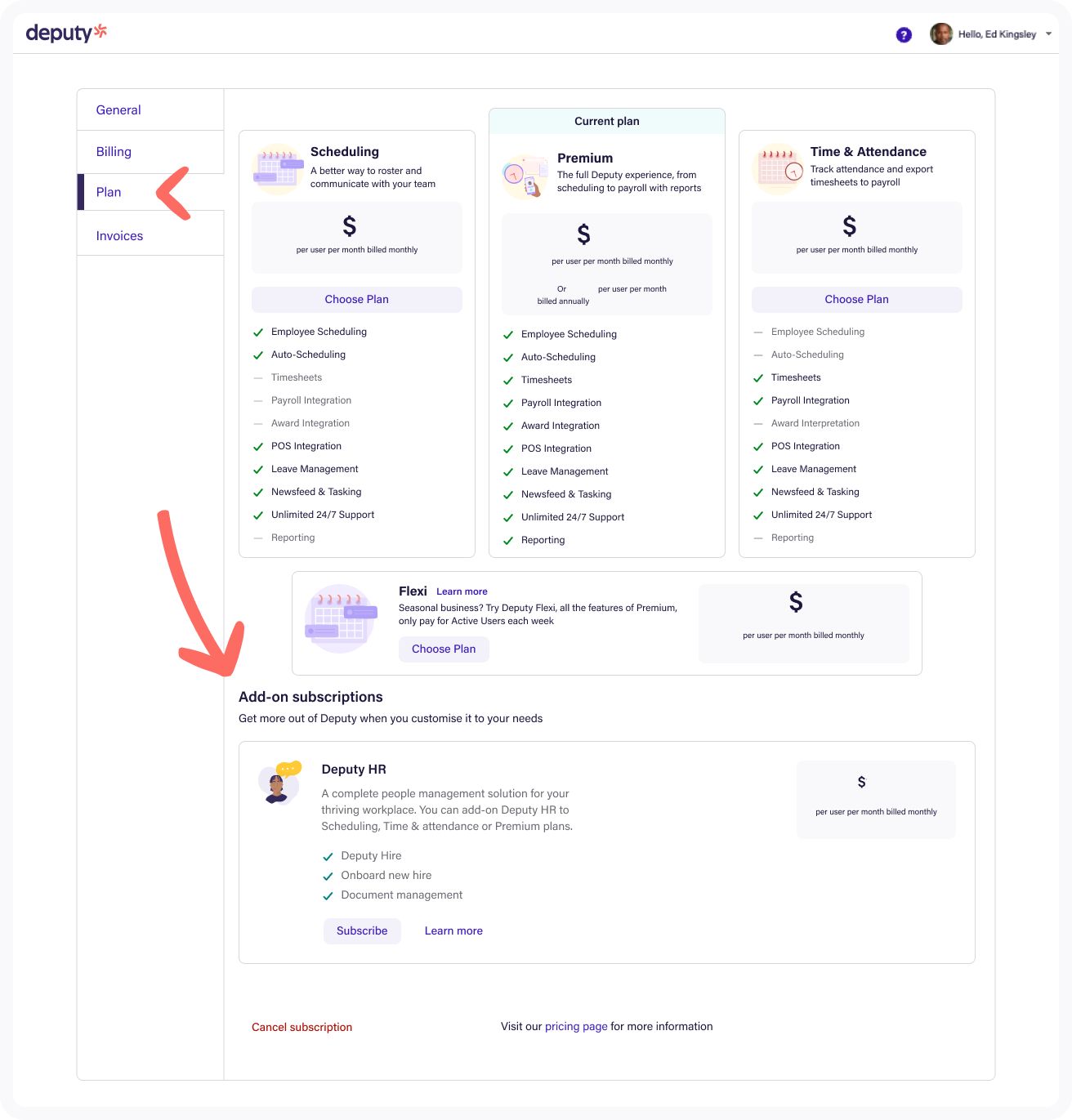This screenshot has height=1120, width=1072.
Task: Click the Deputy HR person avatar icon
Action: point(279,783)
